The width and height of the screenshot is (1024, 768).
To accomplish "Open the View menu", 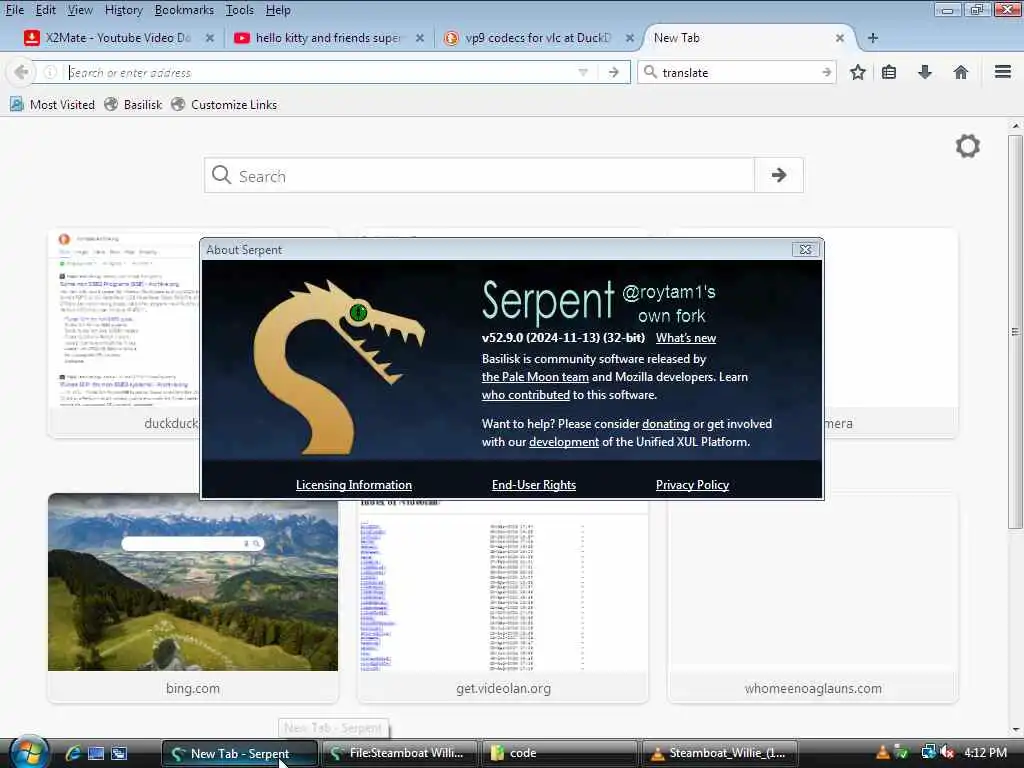I will [80, 10].
